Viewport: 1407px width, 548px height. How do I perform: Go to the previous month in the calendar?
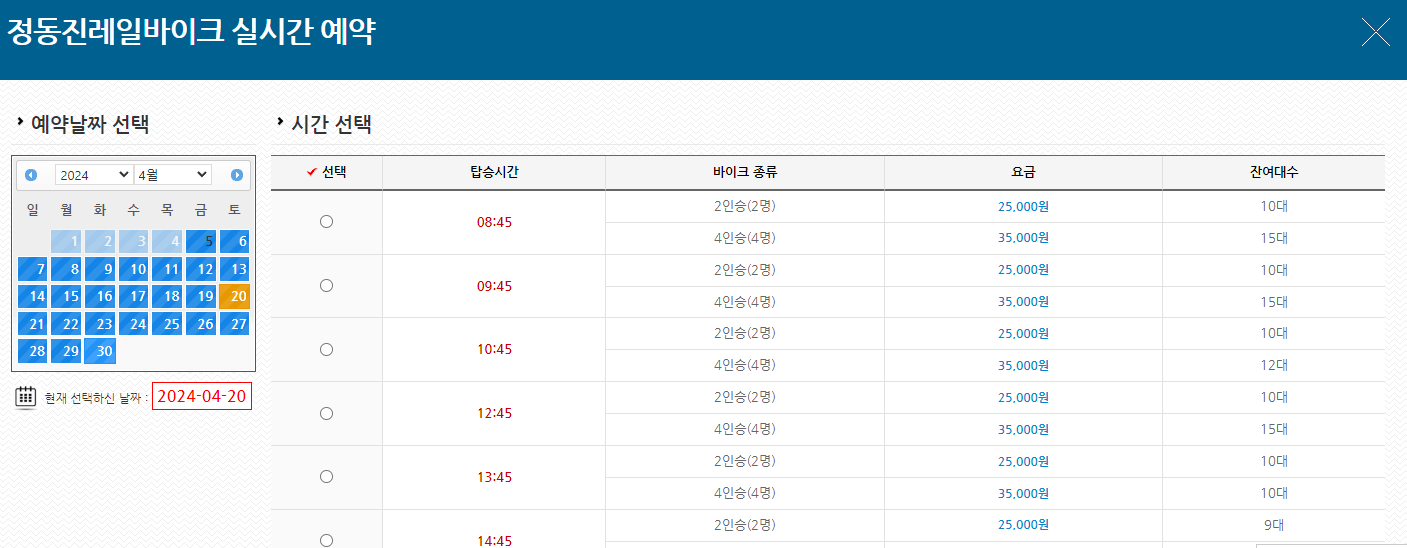coord(31,175)
